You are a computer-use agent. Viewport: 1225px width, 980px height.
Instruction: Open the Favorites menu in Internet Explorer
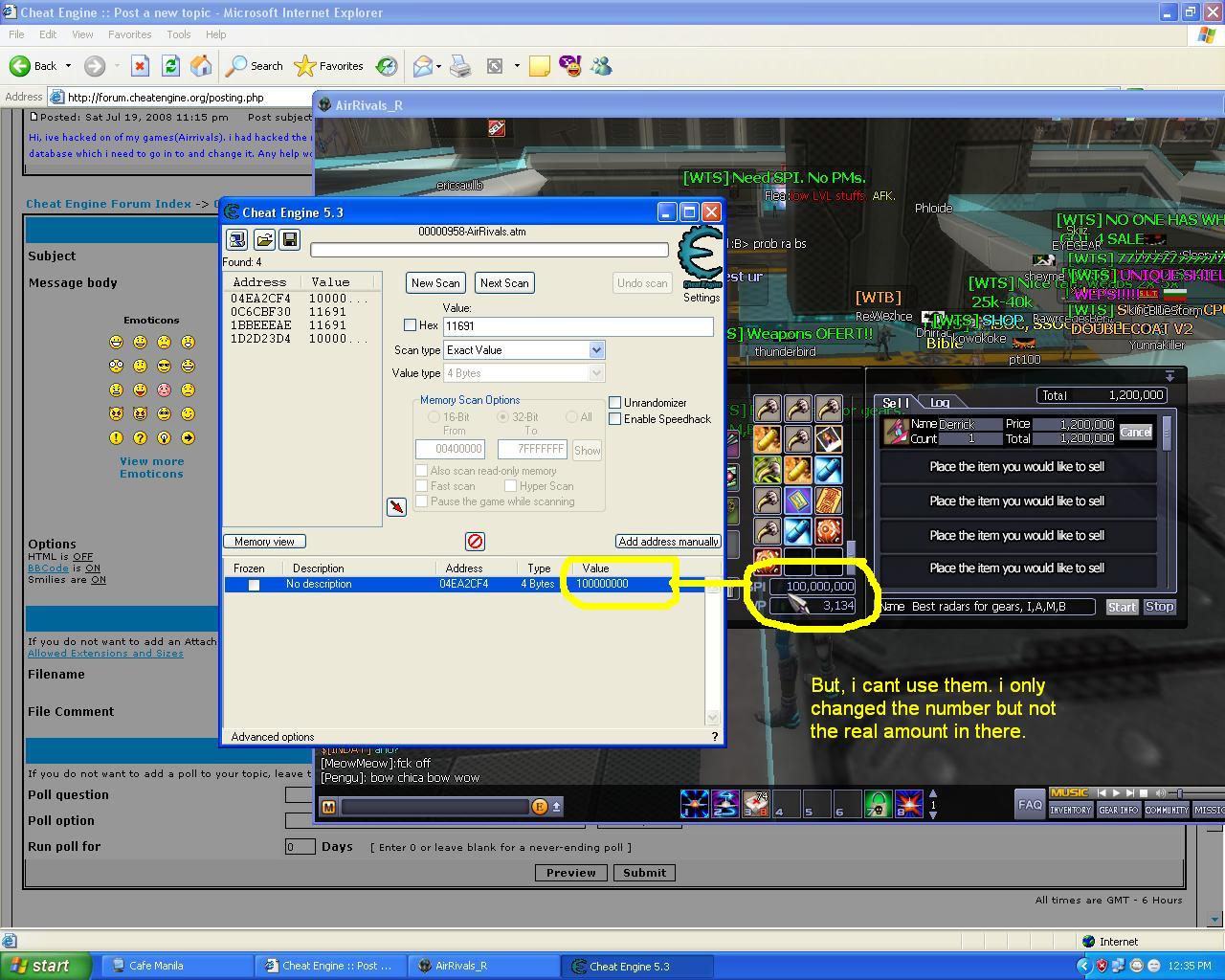[130, 34]
